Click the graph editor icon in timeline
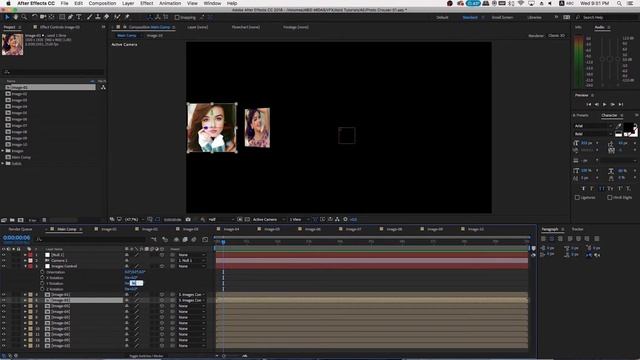Viewport: 640px width, 360px height. coord(205,240)
